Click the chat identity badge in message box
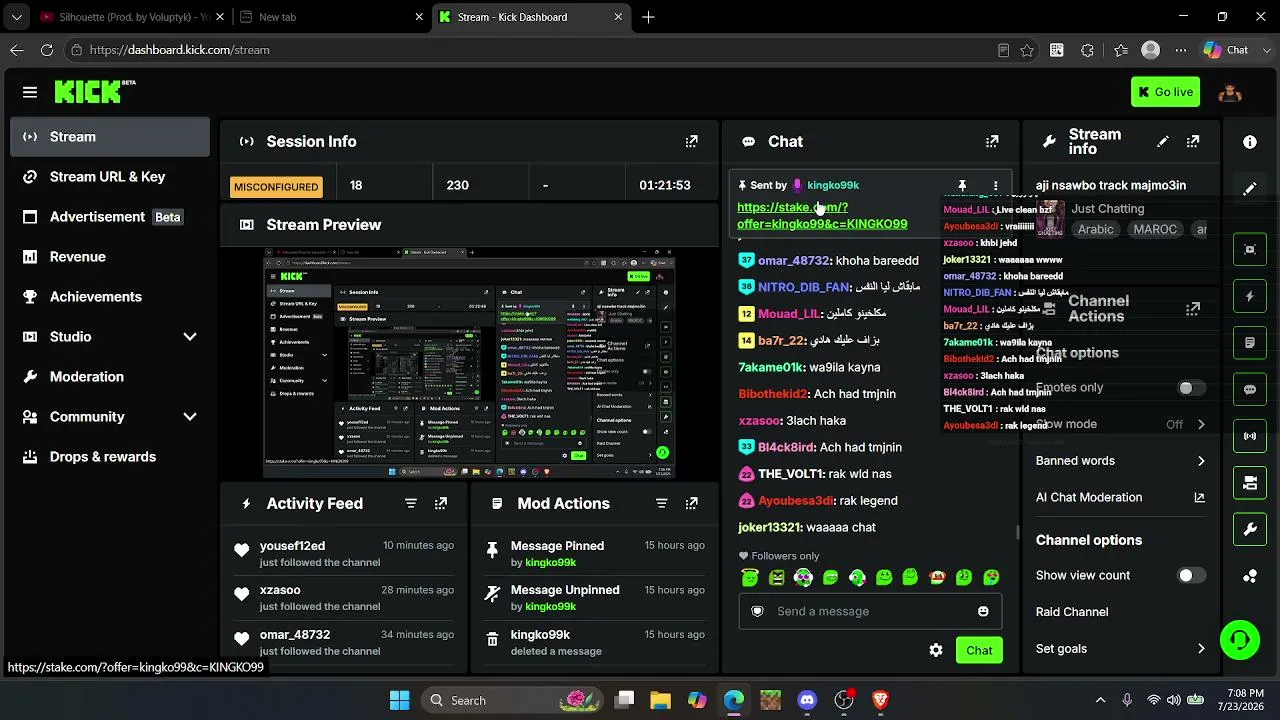The image size is (1280, 720). click(x=757, y=611)
